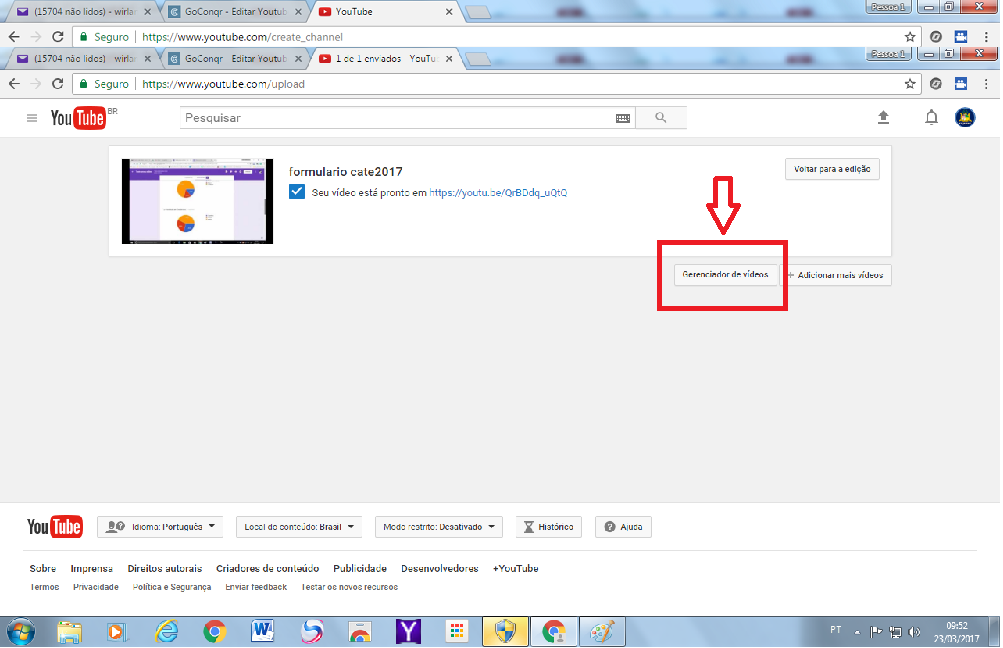Open the 'Sobre' footer link
1003x648 pixels.
tap(43, 569)
